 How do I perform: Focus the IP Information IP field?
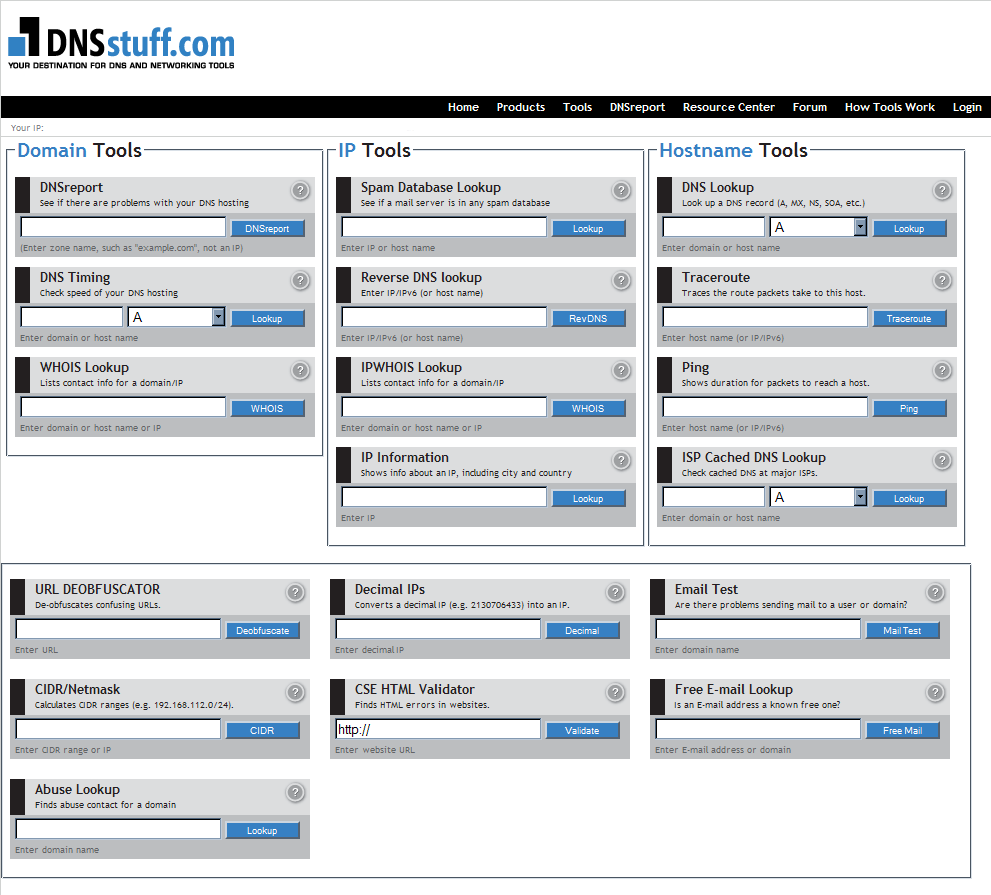(x=444, y=497)
